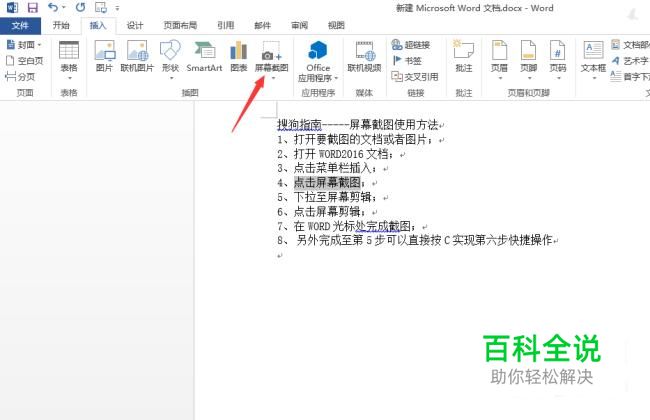Click the Word application icon in title bar

12,7
